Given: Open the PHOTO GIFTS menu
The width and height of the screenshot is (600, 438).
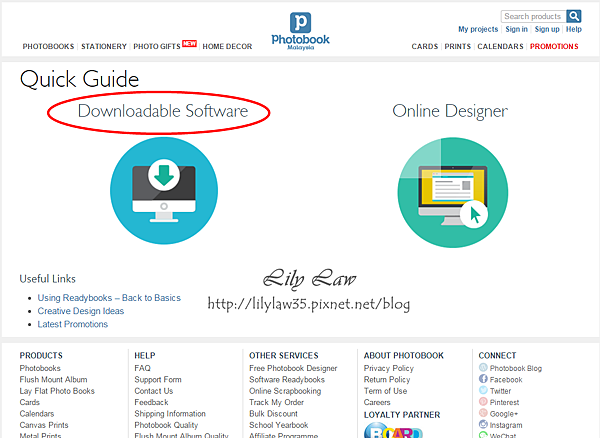Looking at the screenshot, I should point(157,46).
